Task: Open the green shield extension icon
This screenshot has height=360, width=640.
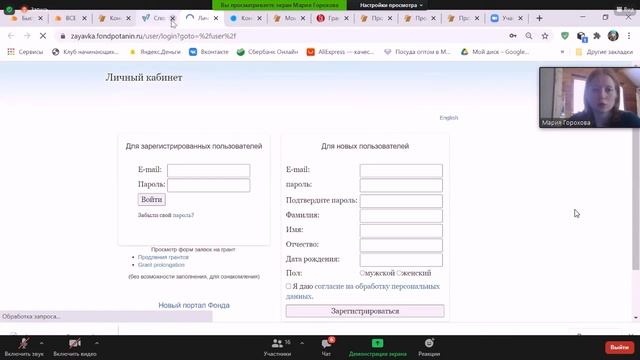Action: 565,36
